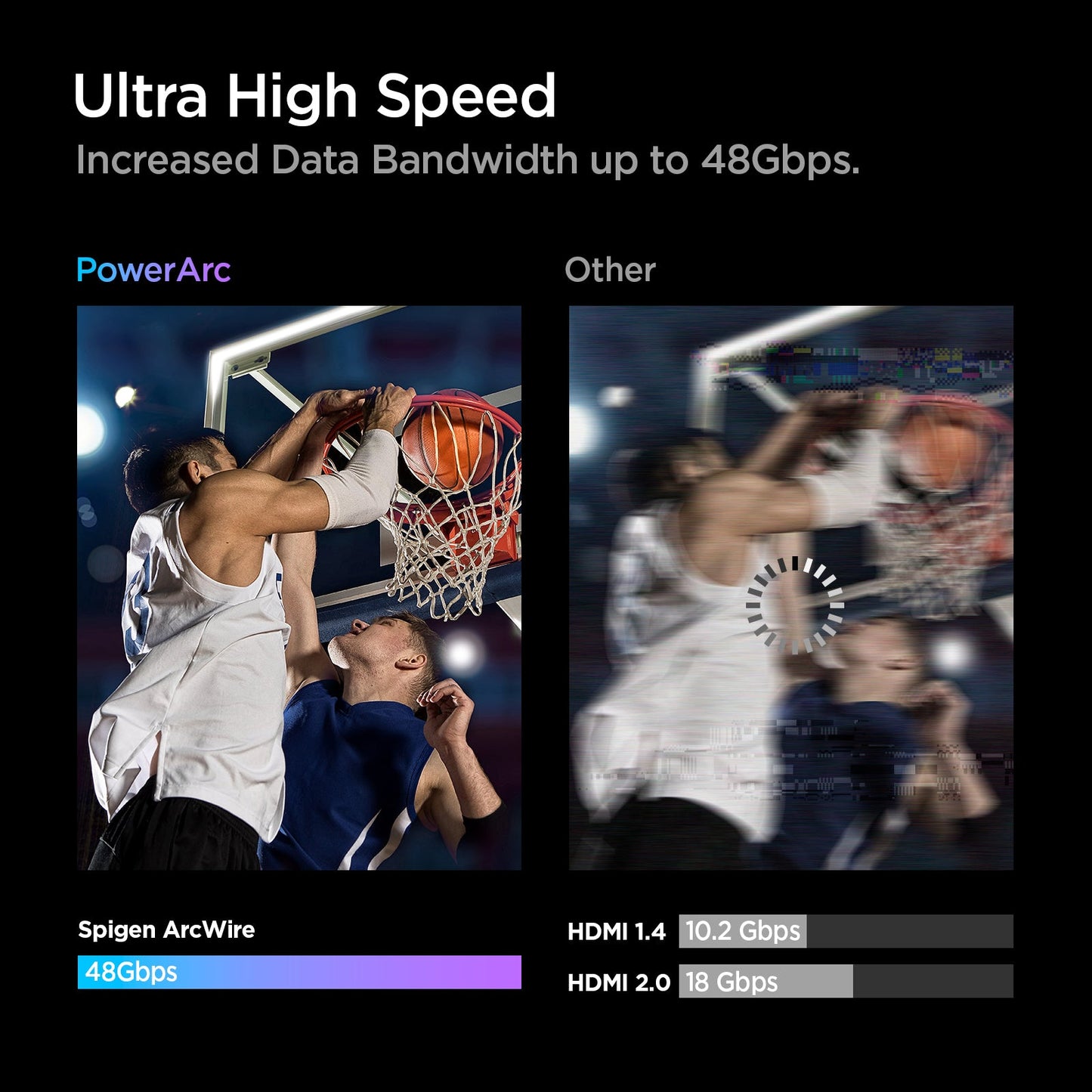Click the HDMI 1.4 10.2 Gbps bar

coord(846,931)
